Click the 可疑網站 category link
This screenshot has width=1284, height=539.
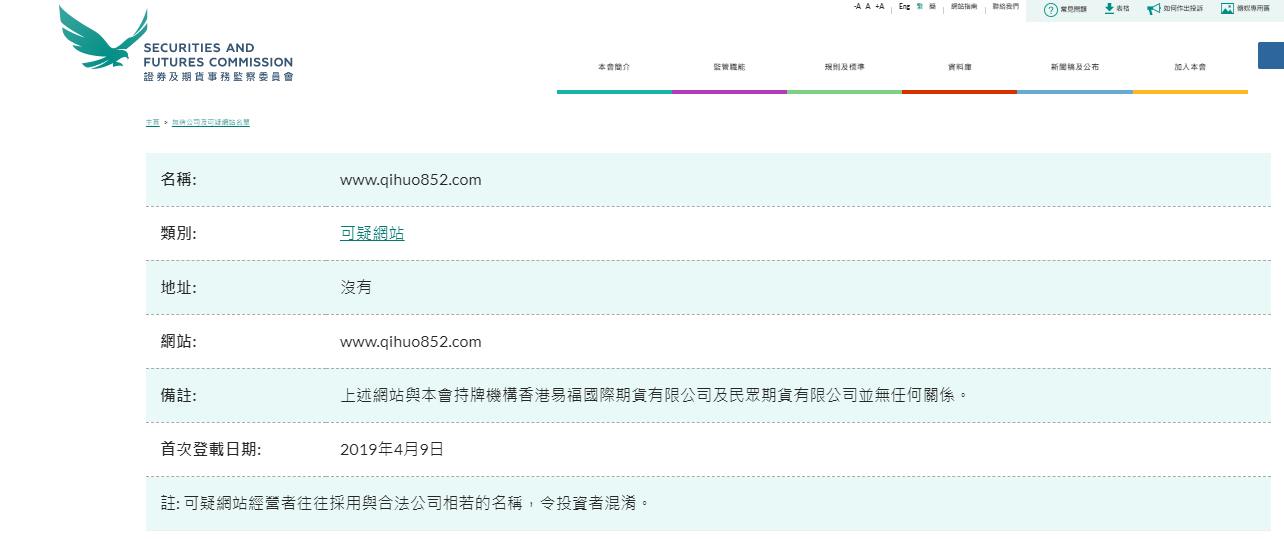pyautogui.click(x=372, y=233)
